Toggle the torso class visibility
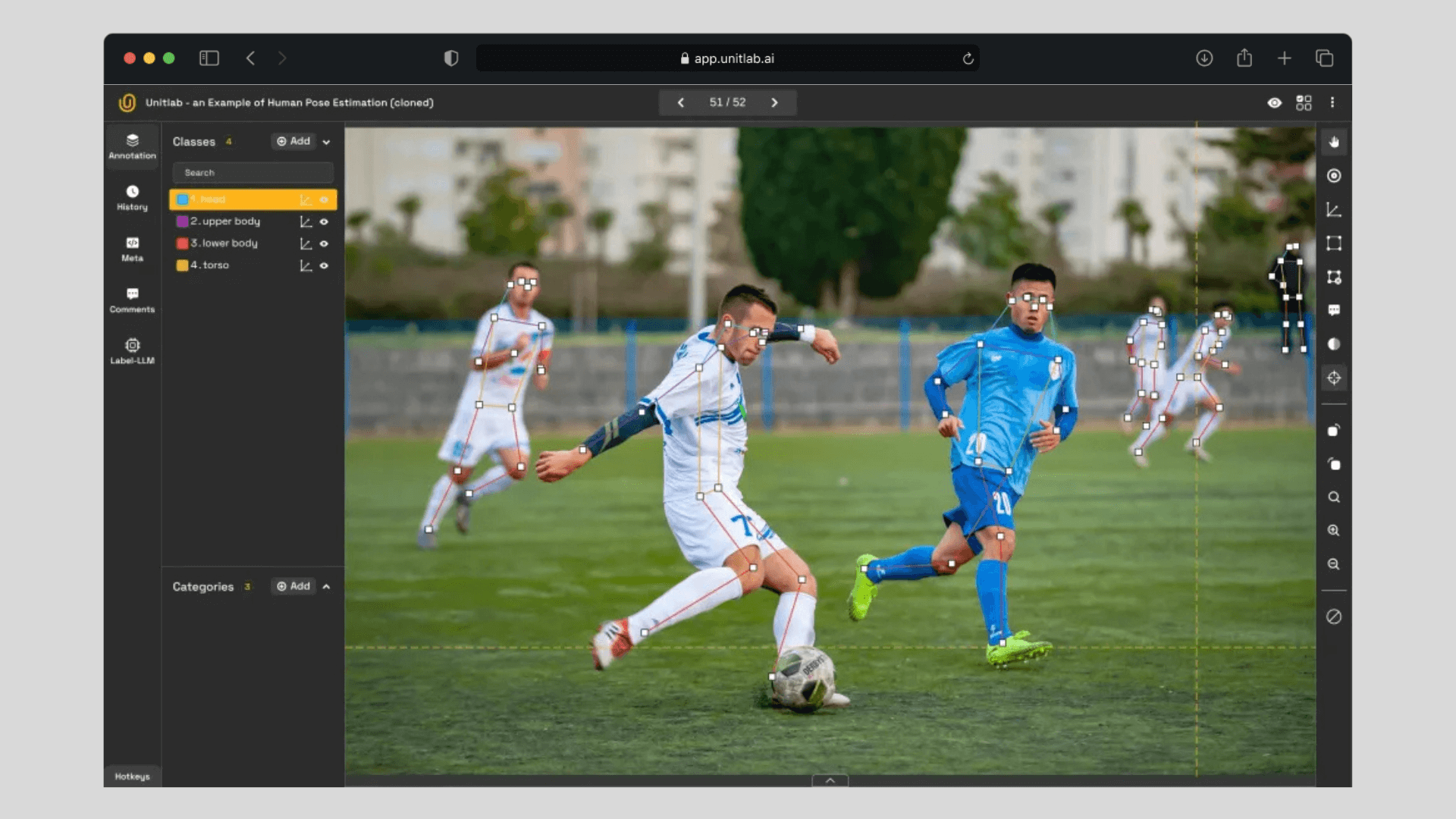Screen dimensions: 1456x819 pyautogui.click(x=325, y=265)
